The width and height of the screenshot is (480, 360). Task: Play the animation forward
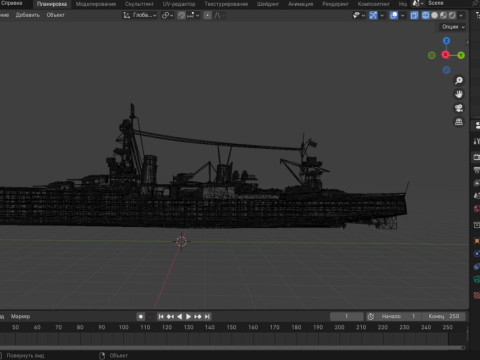188,316
